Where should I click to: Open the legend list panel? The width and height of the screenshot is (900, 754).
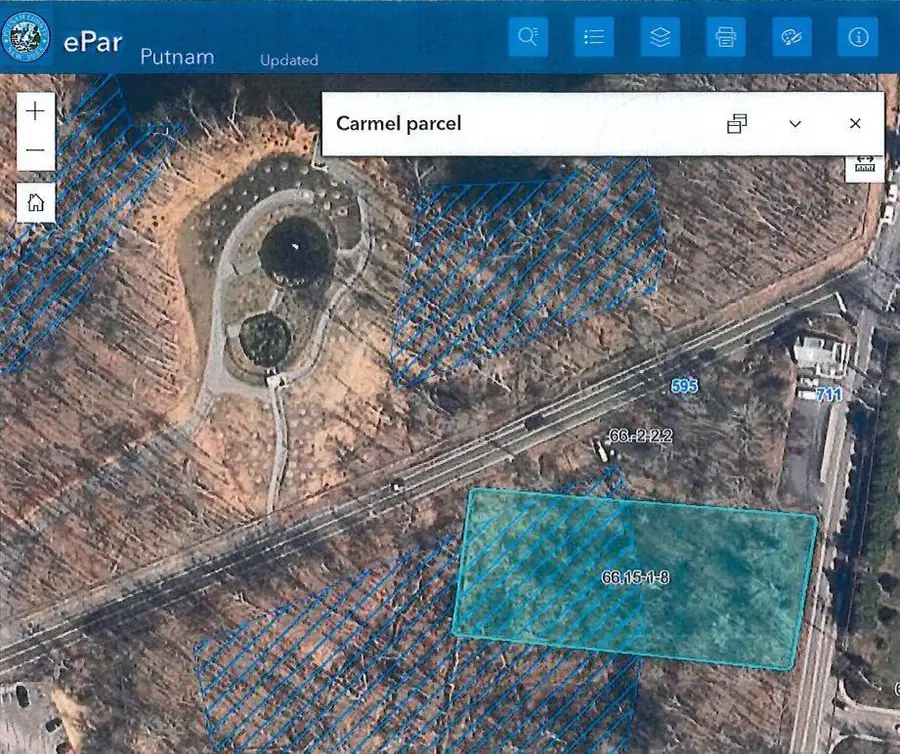point(594,37)
